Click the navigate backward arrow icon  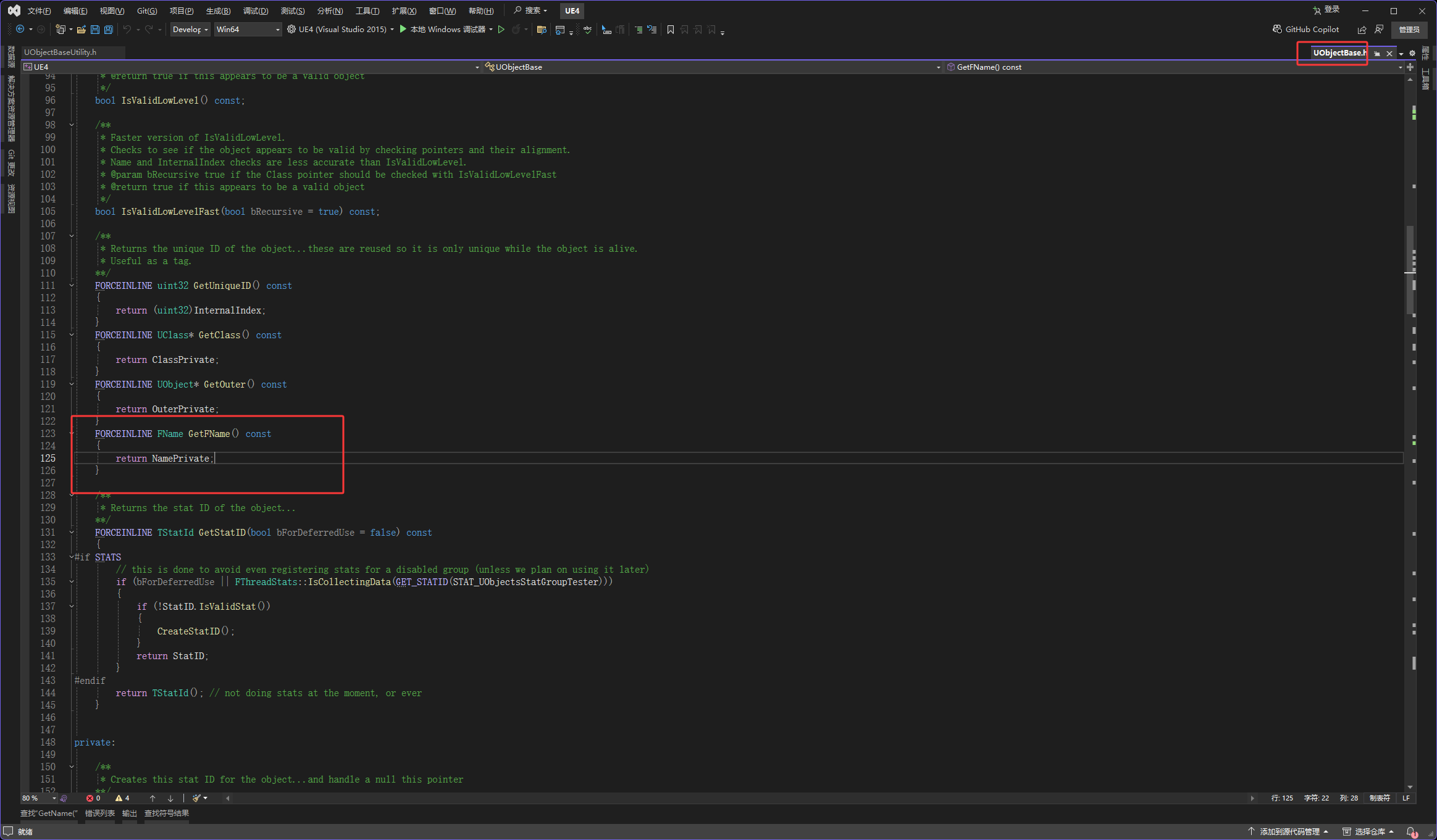[20, 30]
